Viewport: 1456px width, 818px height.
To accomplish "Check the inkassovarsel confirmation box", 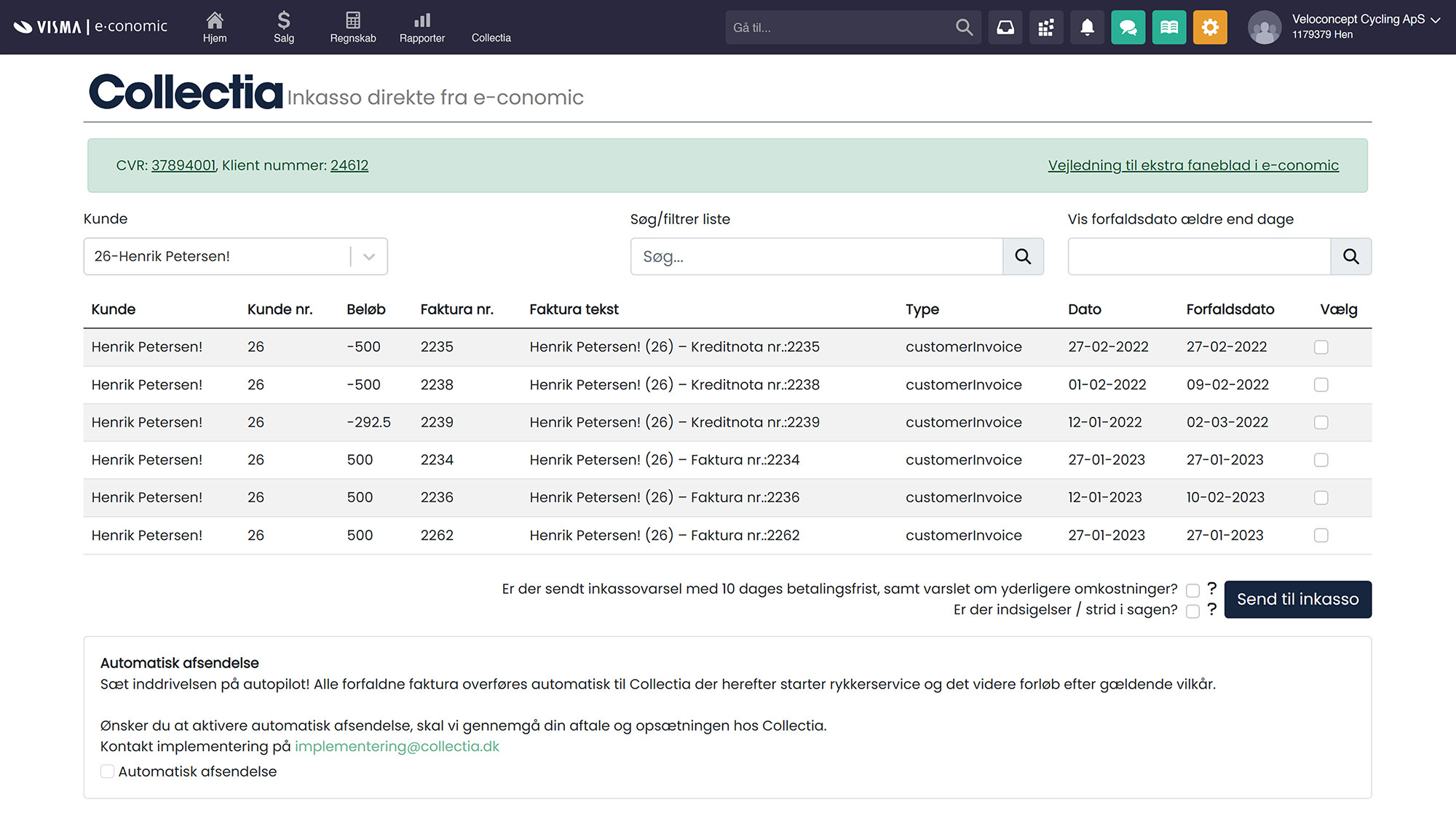I will click(1192, 589).
